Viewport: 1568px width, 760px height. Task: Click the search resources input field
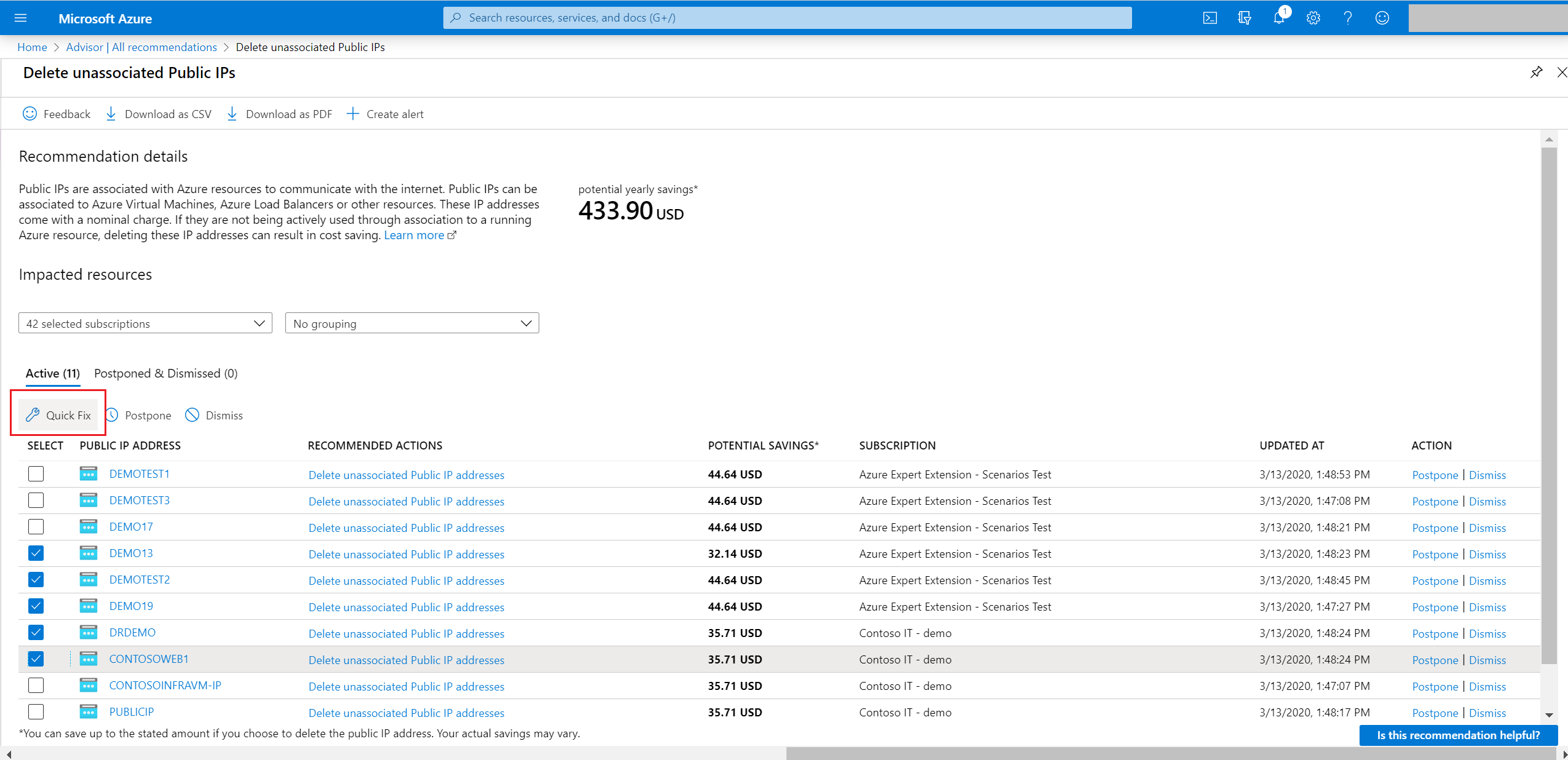(787, 18)
